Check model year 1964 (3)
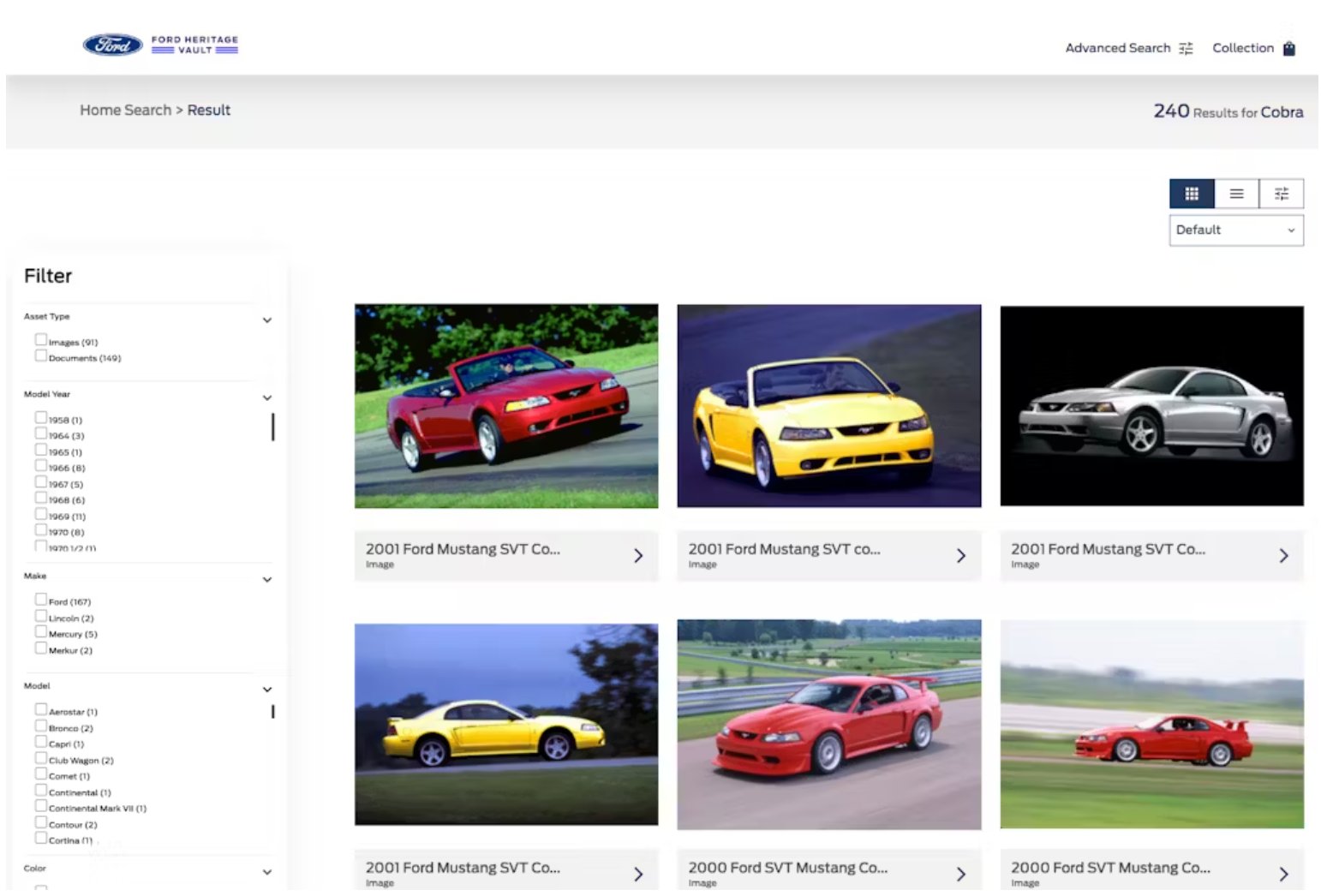The image size is (1321, 896). [40, 433]
